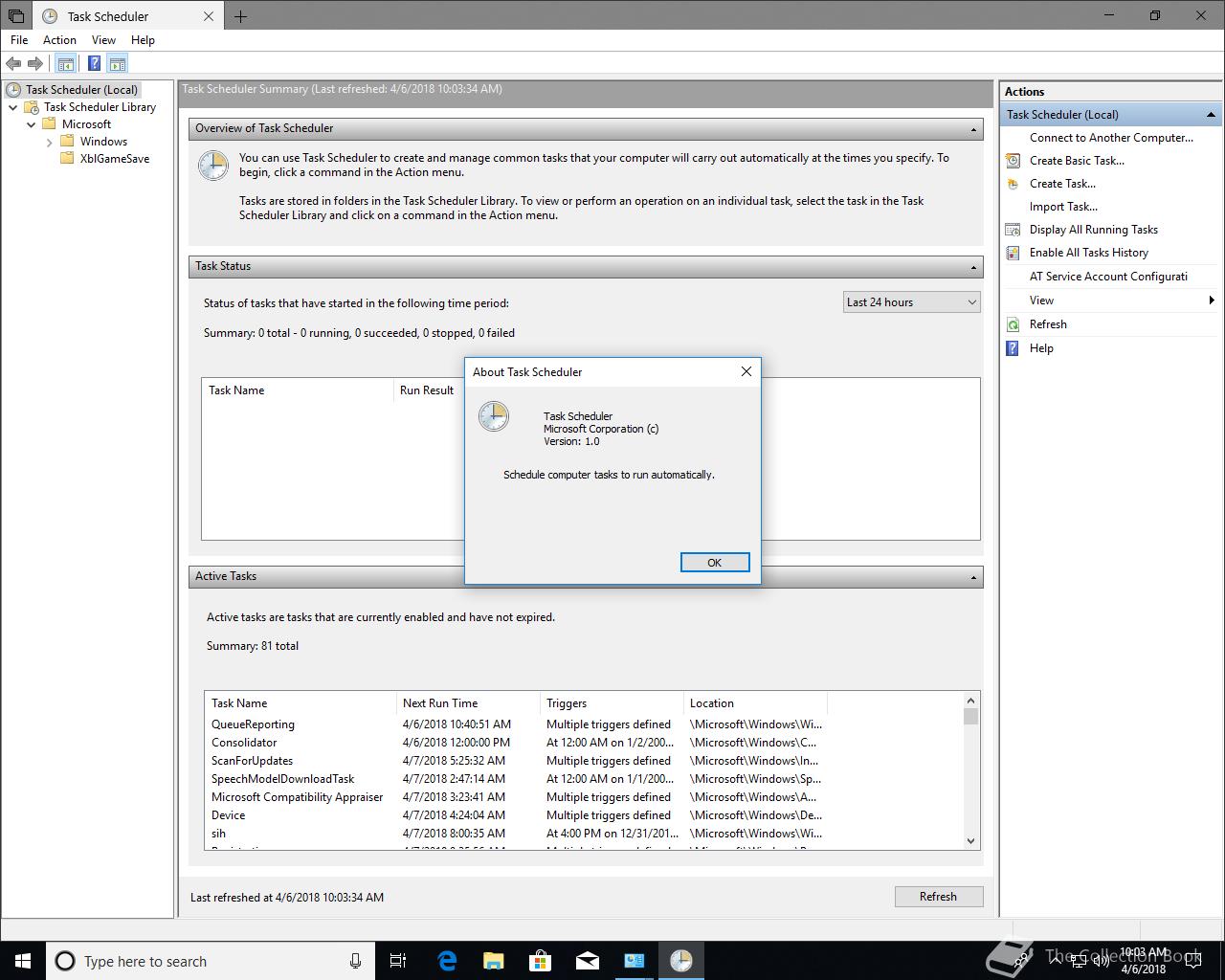
Task: Toggle Show/Hide Action Pane toolbar icon
Action: 117,64
